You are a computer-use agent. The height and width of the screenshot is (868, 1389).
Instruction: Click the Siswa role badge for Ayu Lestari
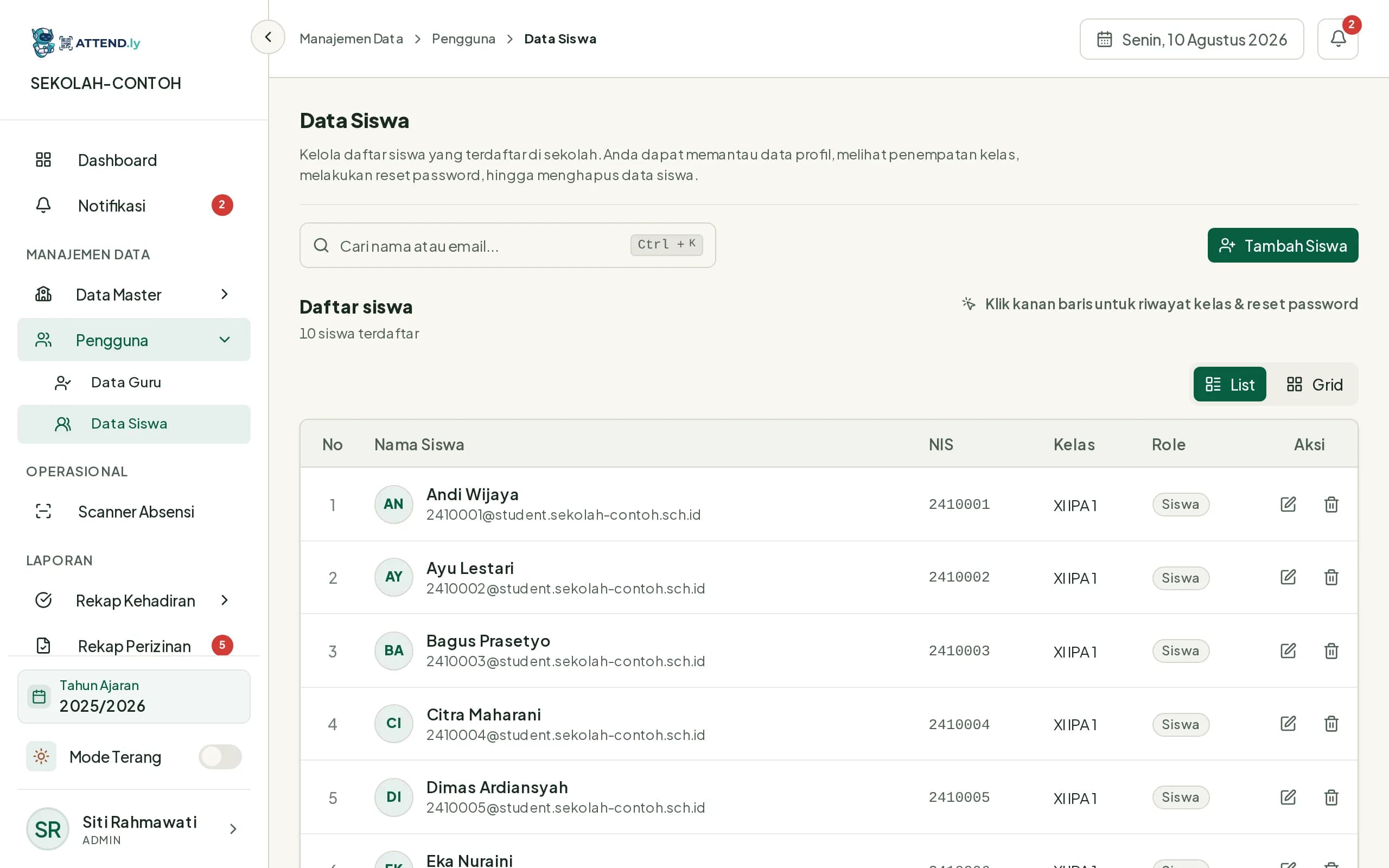tap(1180, 578)
